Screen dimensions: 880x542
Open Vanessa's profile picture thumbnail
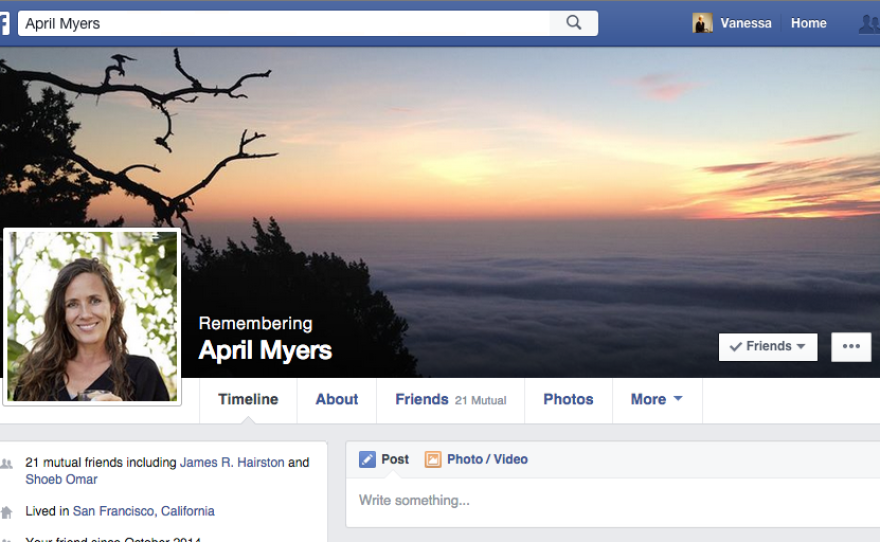pyautogui.click(x=703, y=23)
